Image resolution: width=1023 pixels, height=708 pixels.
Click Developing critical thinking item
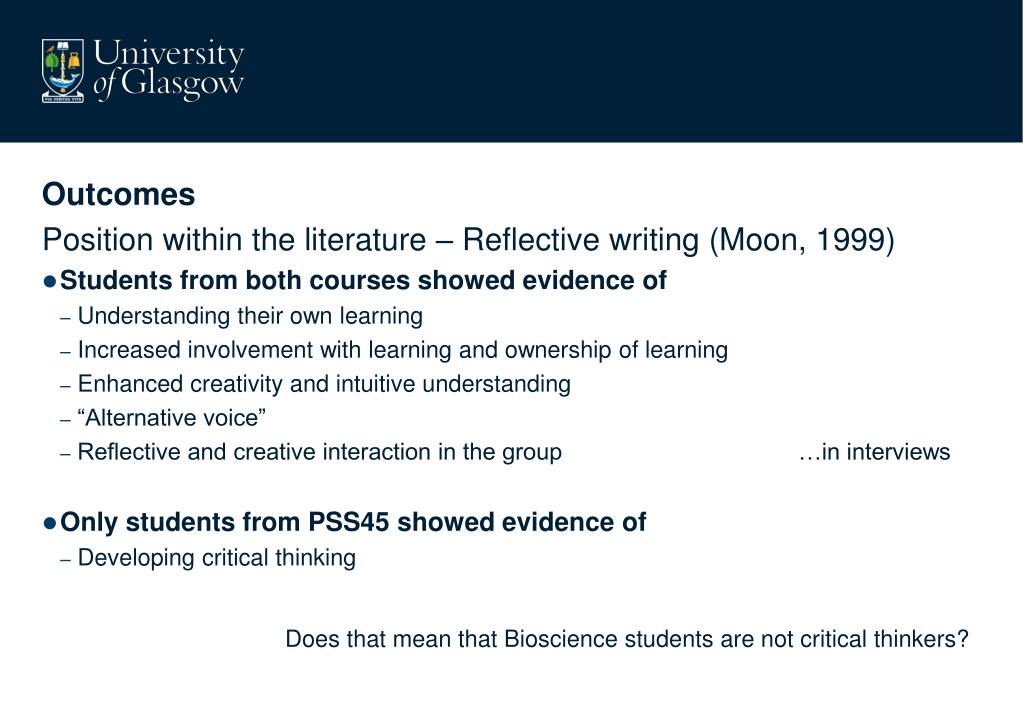click(x=217, y=559)
